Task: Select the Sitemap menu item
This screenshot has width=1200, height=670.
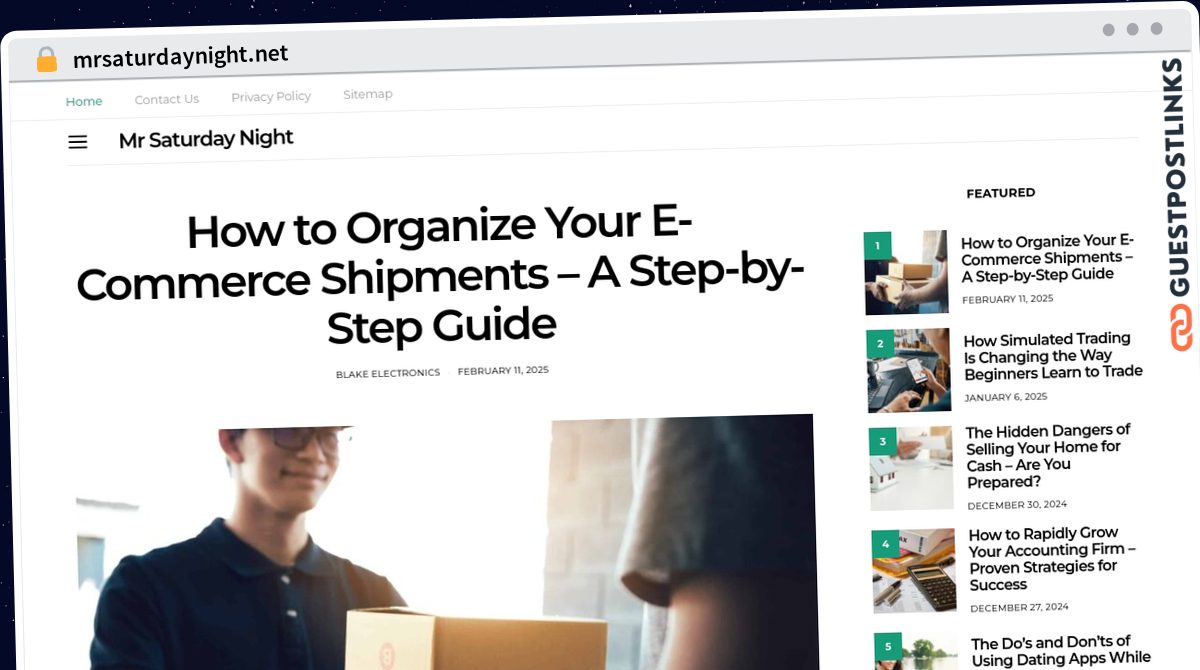Action: point(368,94)
